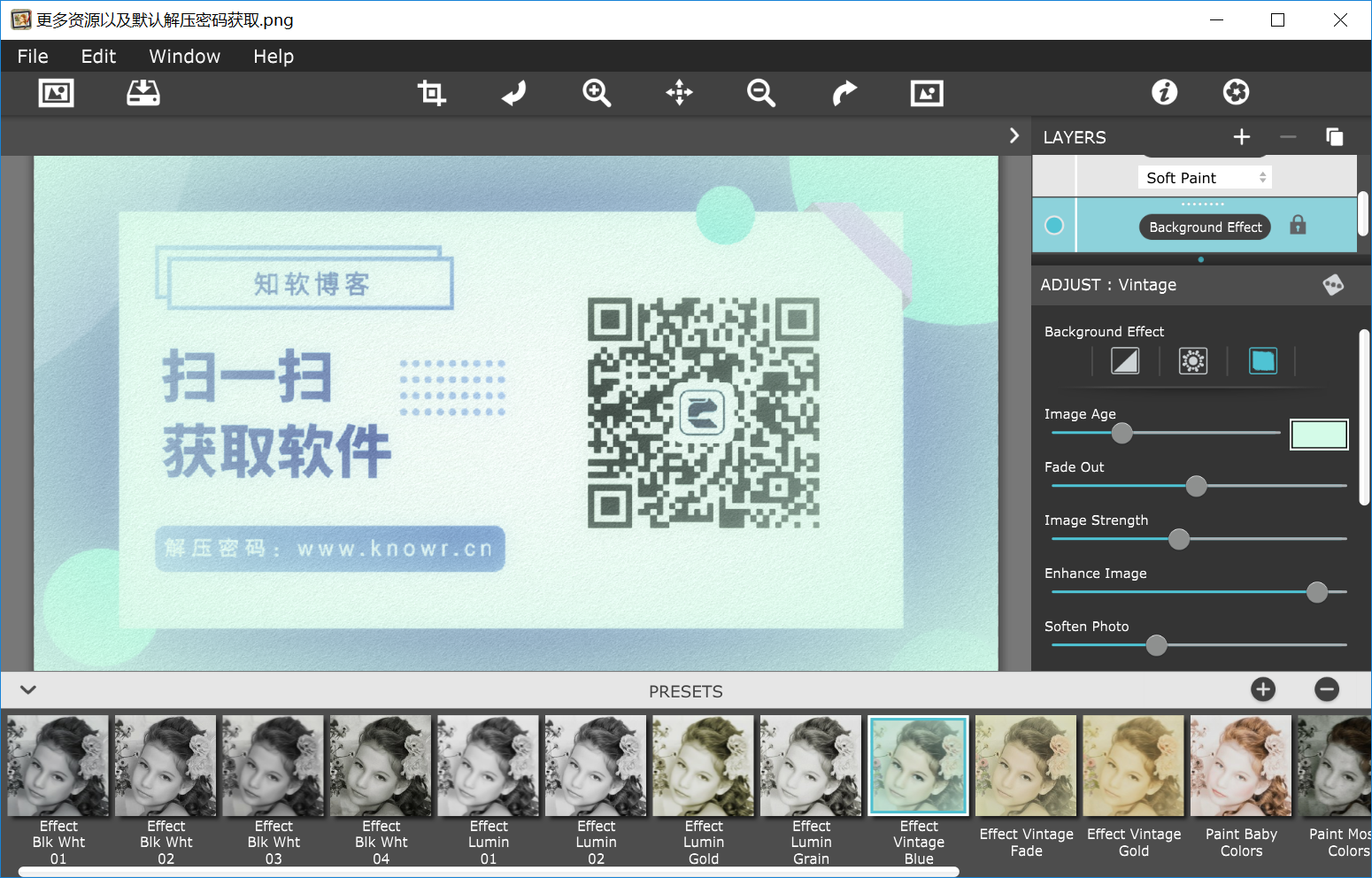
Task: Click the fit image to view icon
Action: point(927,92)
